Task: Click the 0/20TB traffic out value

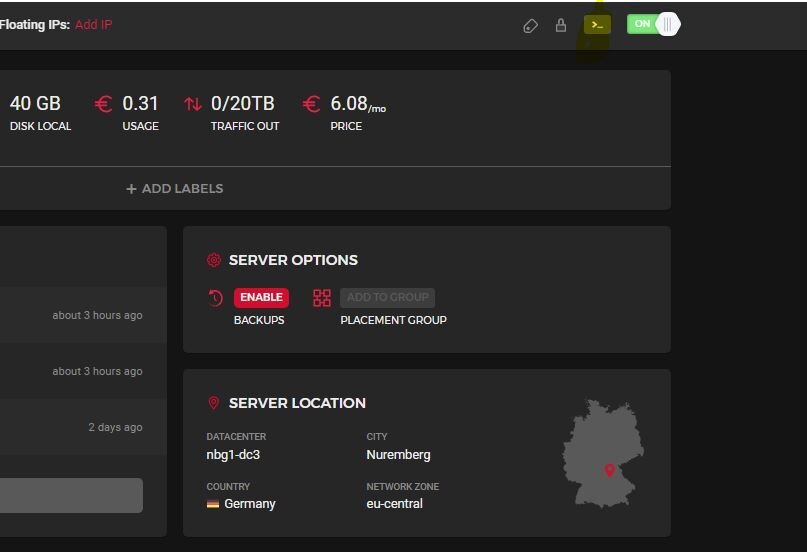Action: pyautogui.click(x=243, y=104)
